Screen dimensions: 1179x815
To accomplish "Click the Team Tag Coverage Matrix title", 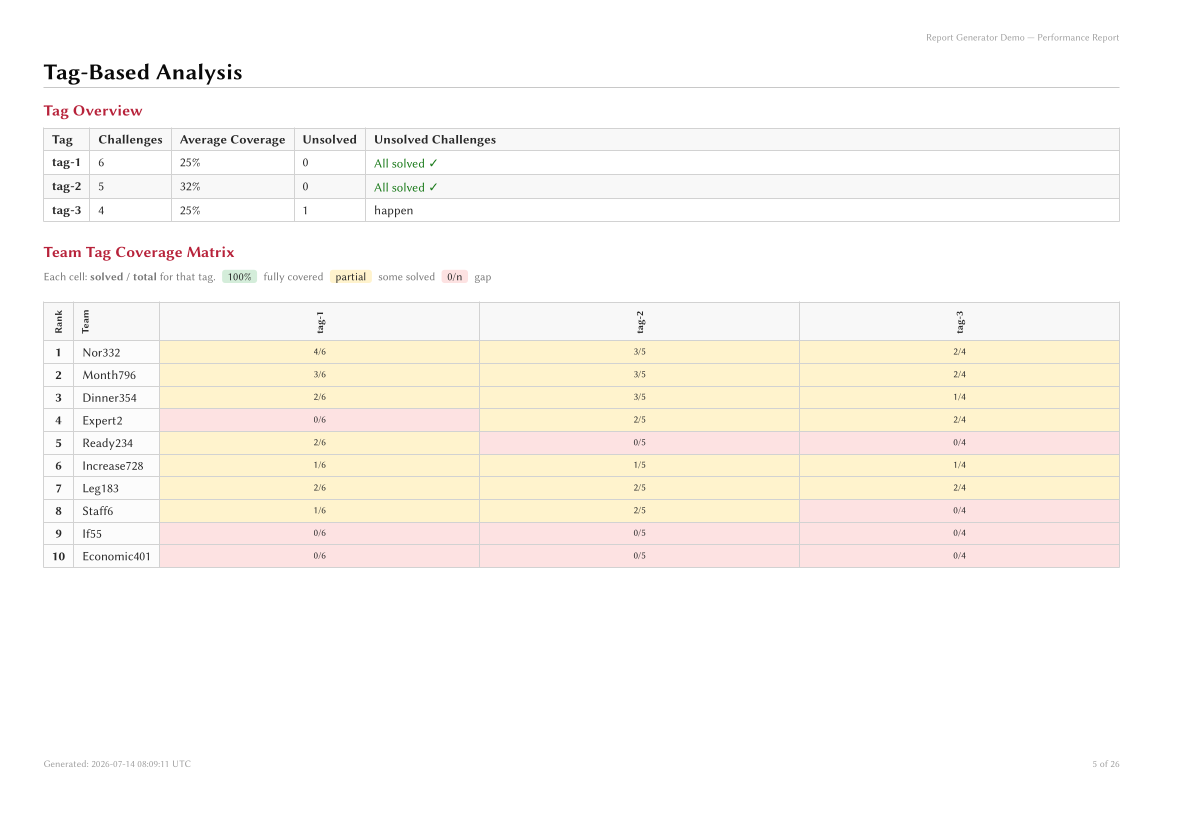I will [139, 253].
